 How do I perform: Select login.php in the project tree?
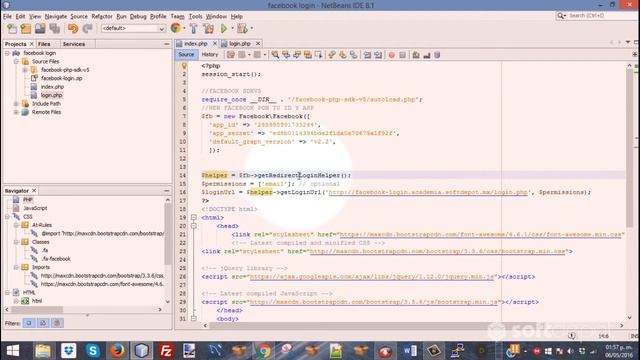[51, 95]
